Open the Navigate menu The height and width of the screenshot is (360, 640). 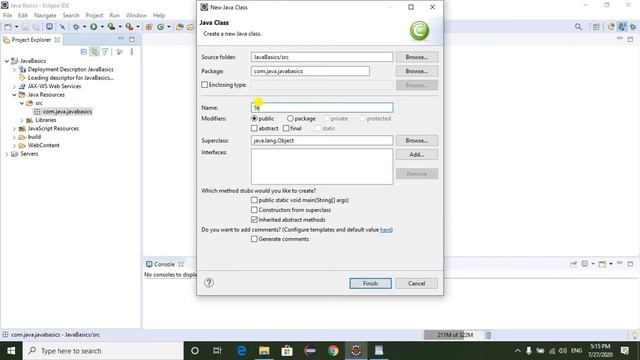(x=45, y=16)
